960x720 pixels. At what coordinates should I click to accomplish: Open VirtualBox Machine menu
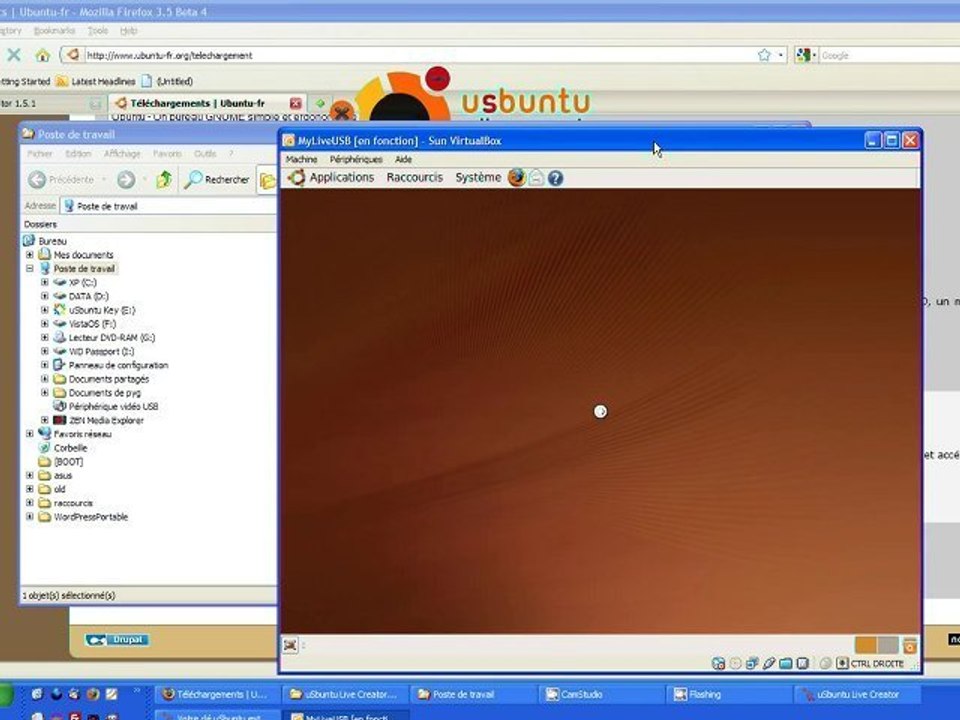[301, 159]
